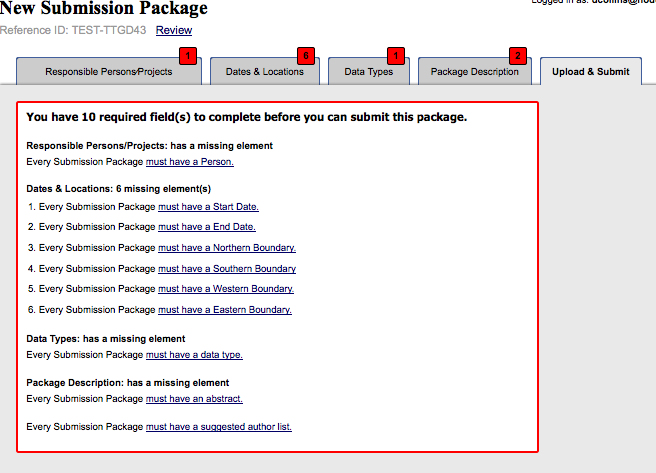Image resolution: width=656 pixels, height=473 pixels.
Task: Click the 'Reference ID: TEST-TTGD43' text
Action: (73, 30)
